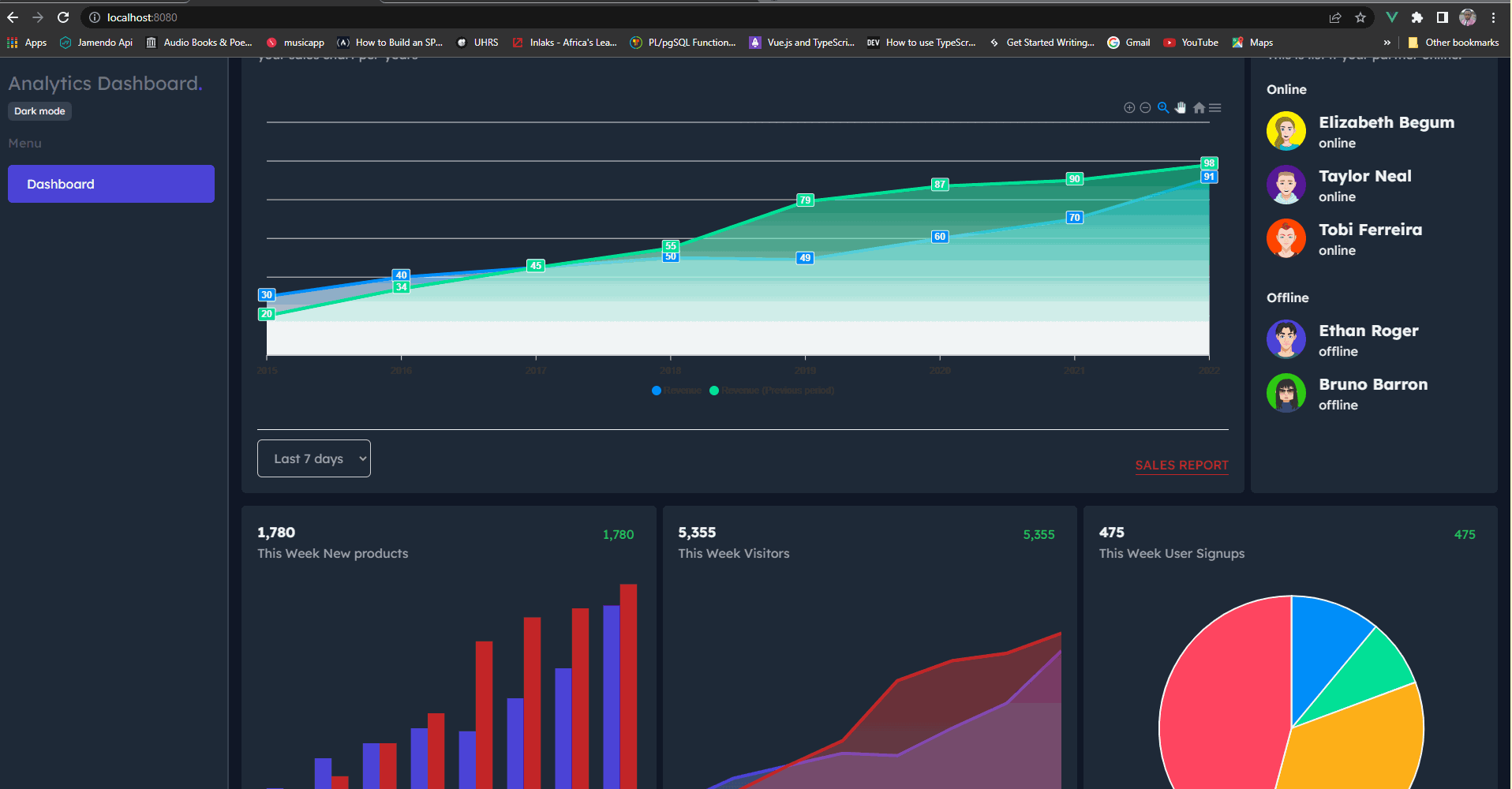Screen dimensions: 1512x789
Task: Click Taylor Neal's avatar
Action: pos(1286,185)
